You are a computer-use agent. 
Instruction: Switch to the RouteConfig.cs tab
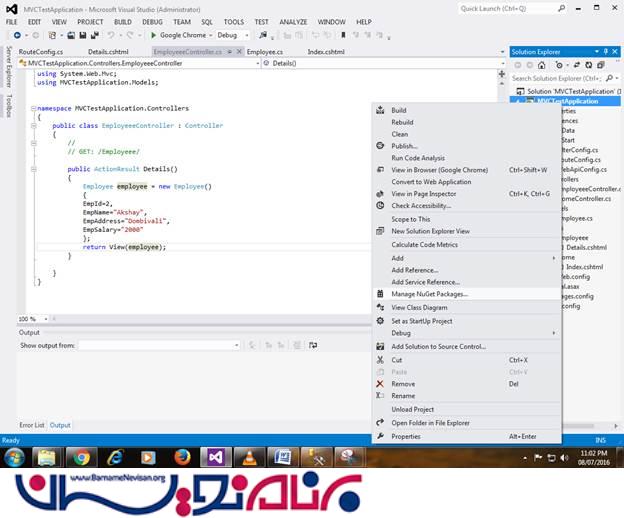41,51
